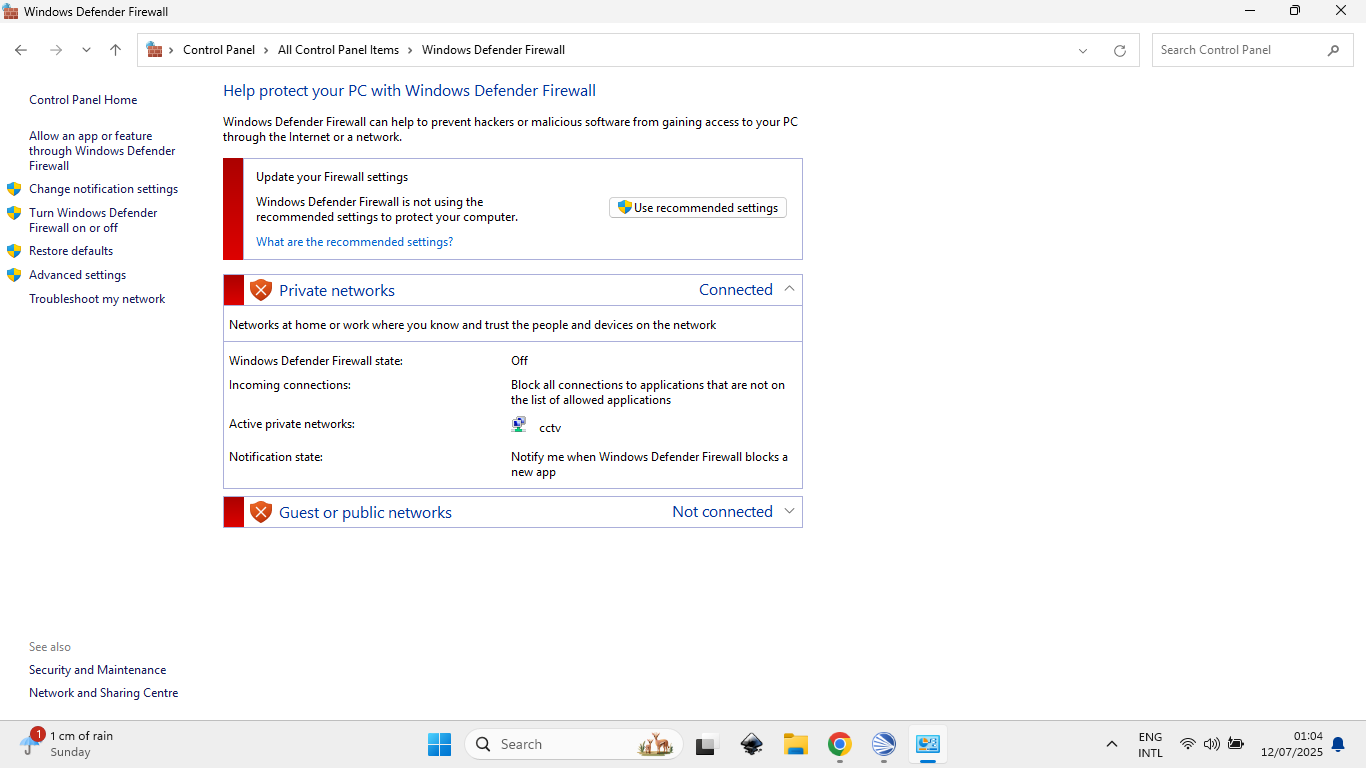Viewport: 1366px width, 768px height.
Task: Open Turn Windows Defender Firewall on or off
Action: [93, 220]
